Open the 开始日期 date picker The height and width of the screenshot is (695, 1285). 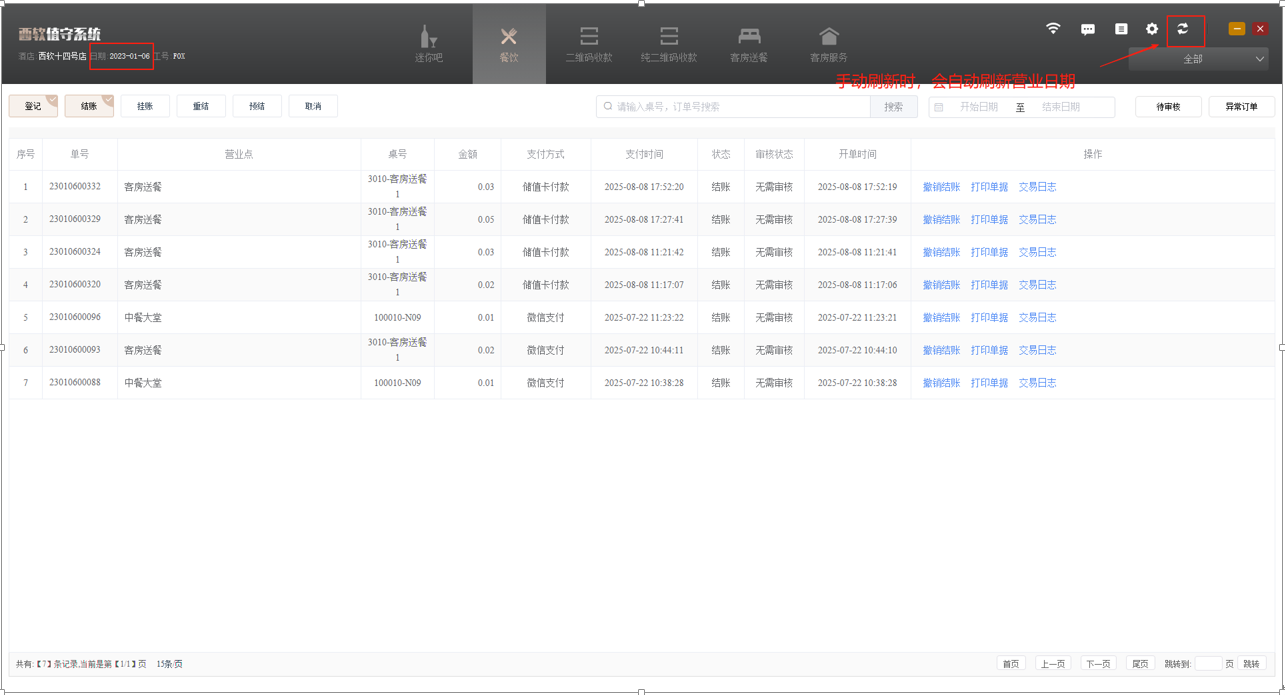[977, 107]
